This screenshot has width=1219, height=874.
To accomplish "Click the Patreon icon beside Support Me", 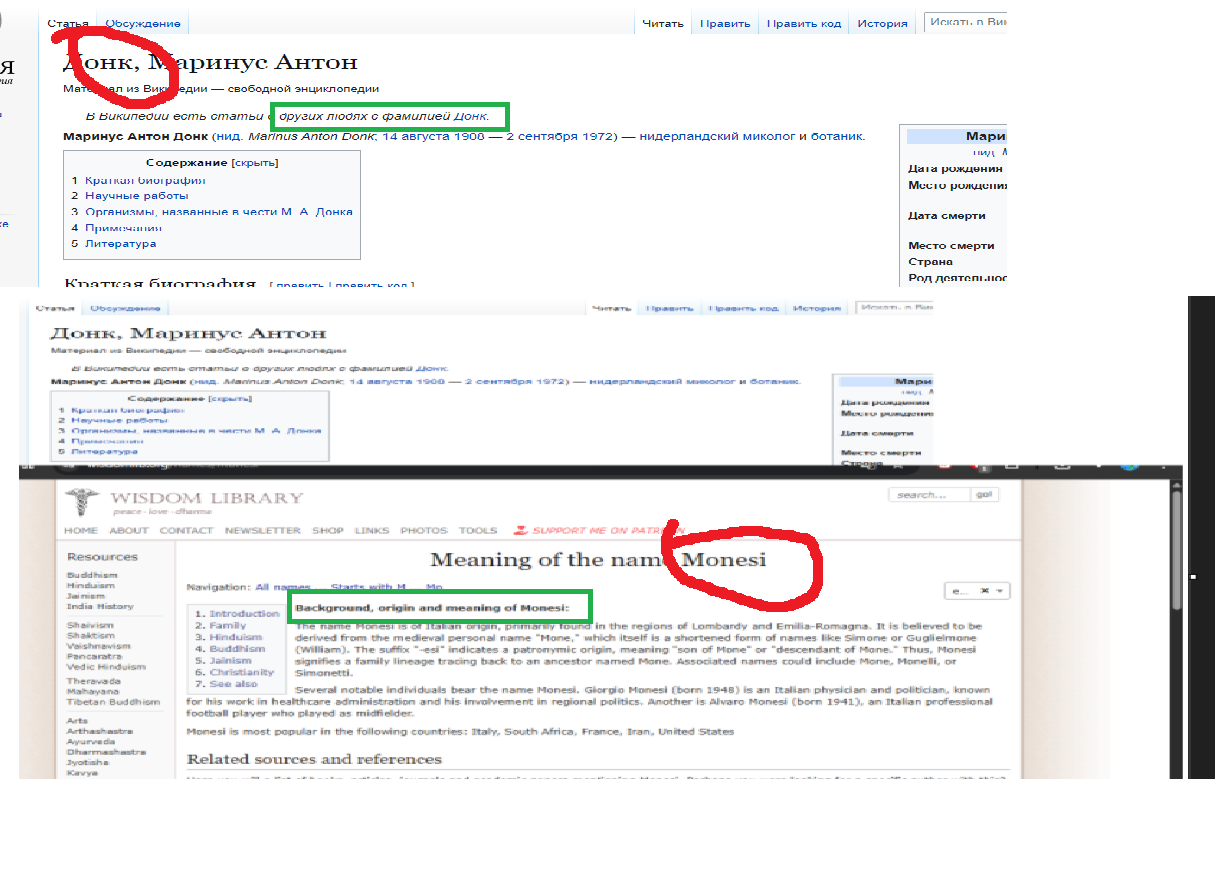I will 520,531.
